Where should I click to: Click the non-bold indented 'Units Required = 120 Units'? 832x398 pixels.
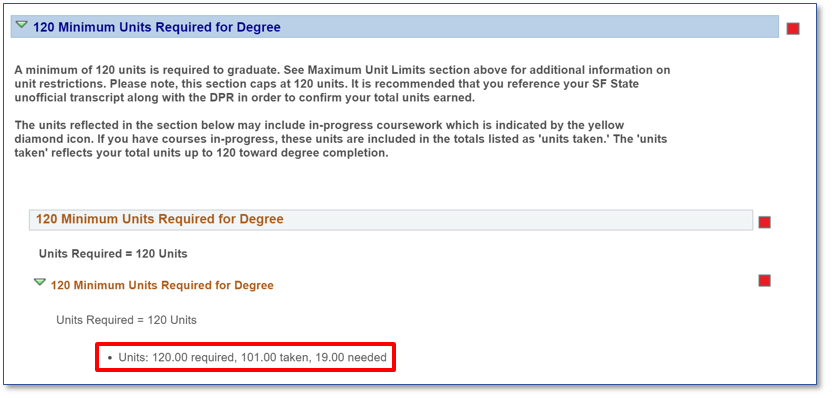pos(126,321)
